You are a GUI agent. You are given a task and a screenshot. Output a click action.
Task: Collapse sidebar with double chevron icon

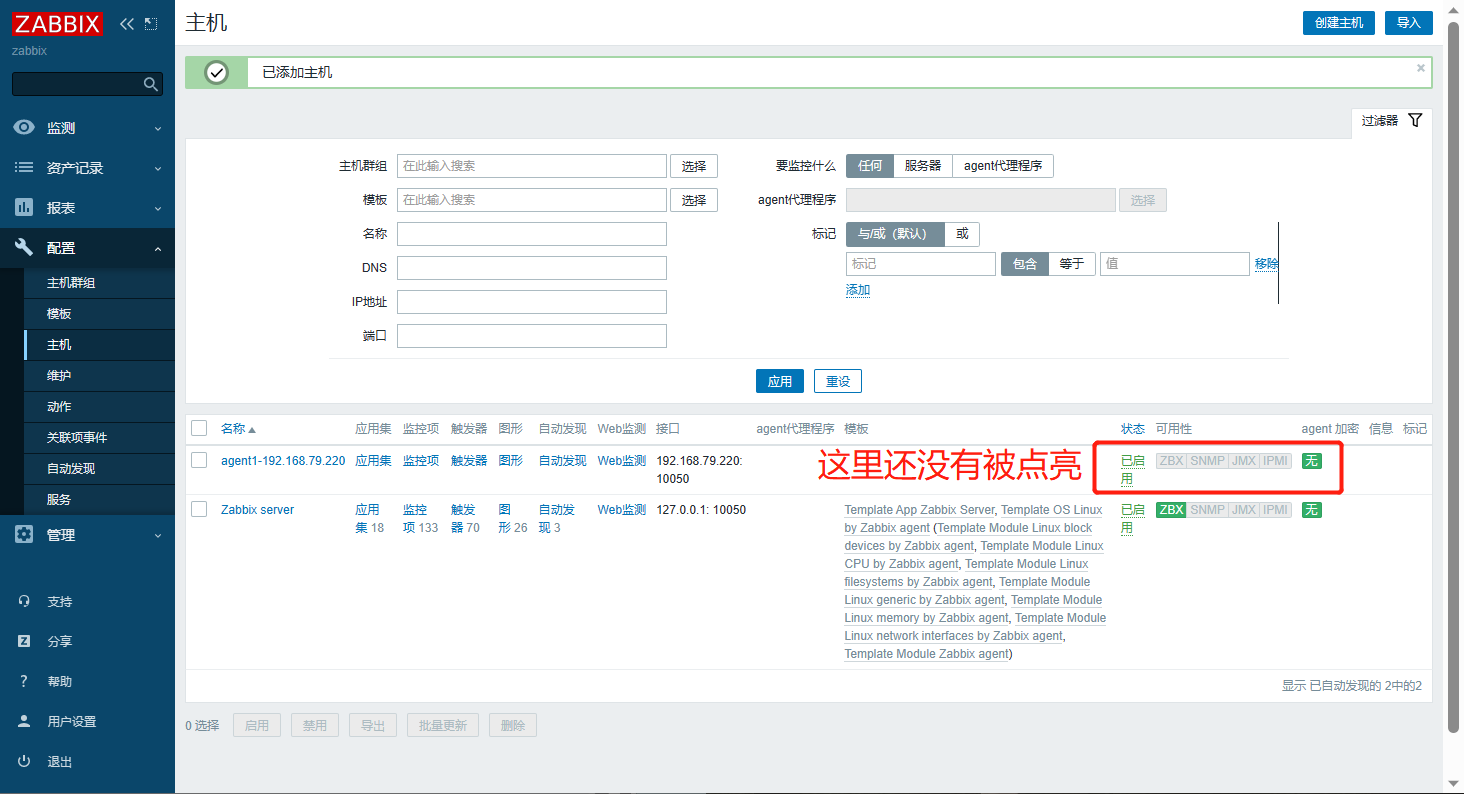pos(127,23)
